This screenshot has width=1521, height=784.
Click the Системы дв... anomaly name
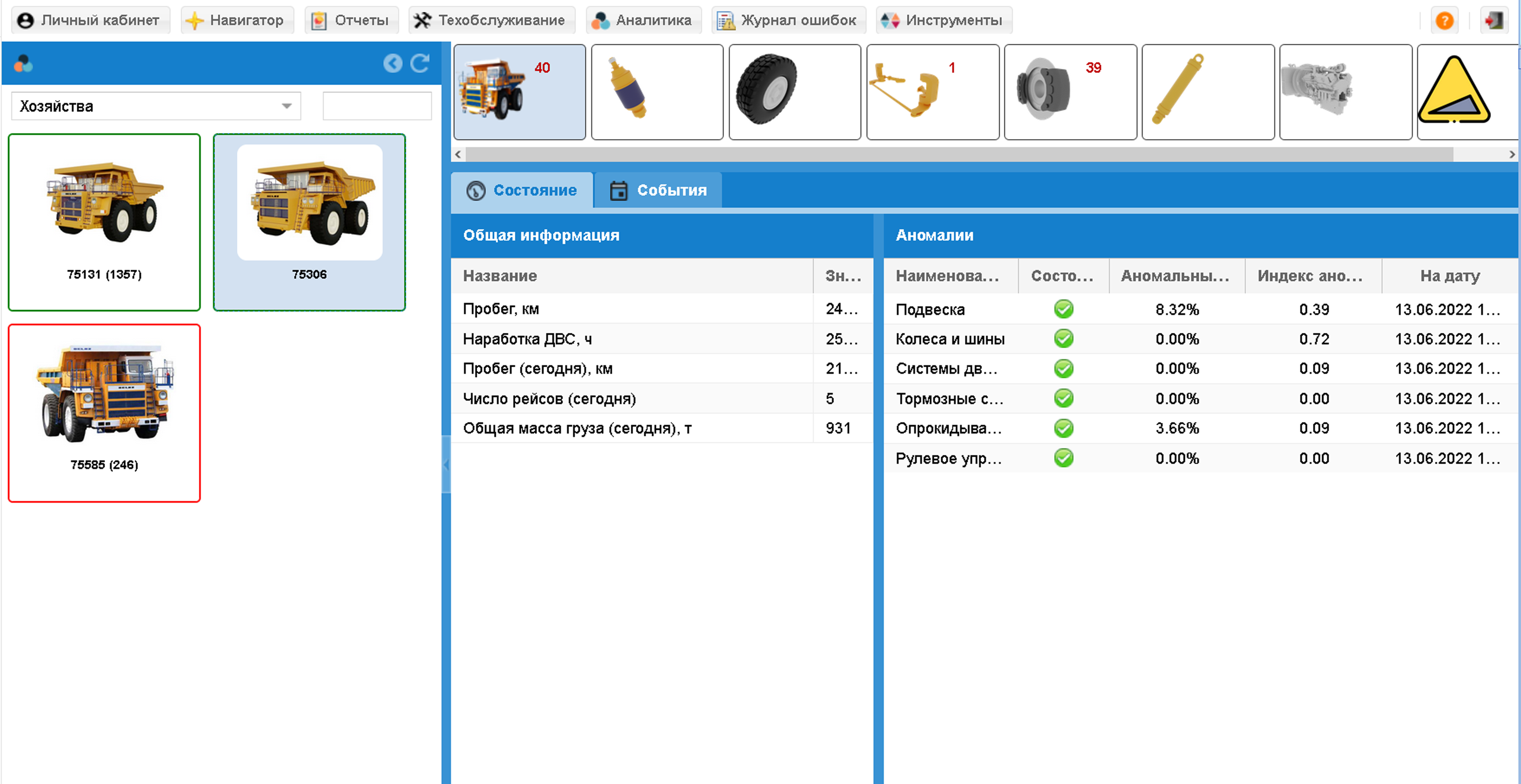click(x=946, y=369)
